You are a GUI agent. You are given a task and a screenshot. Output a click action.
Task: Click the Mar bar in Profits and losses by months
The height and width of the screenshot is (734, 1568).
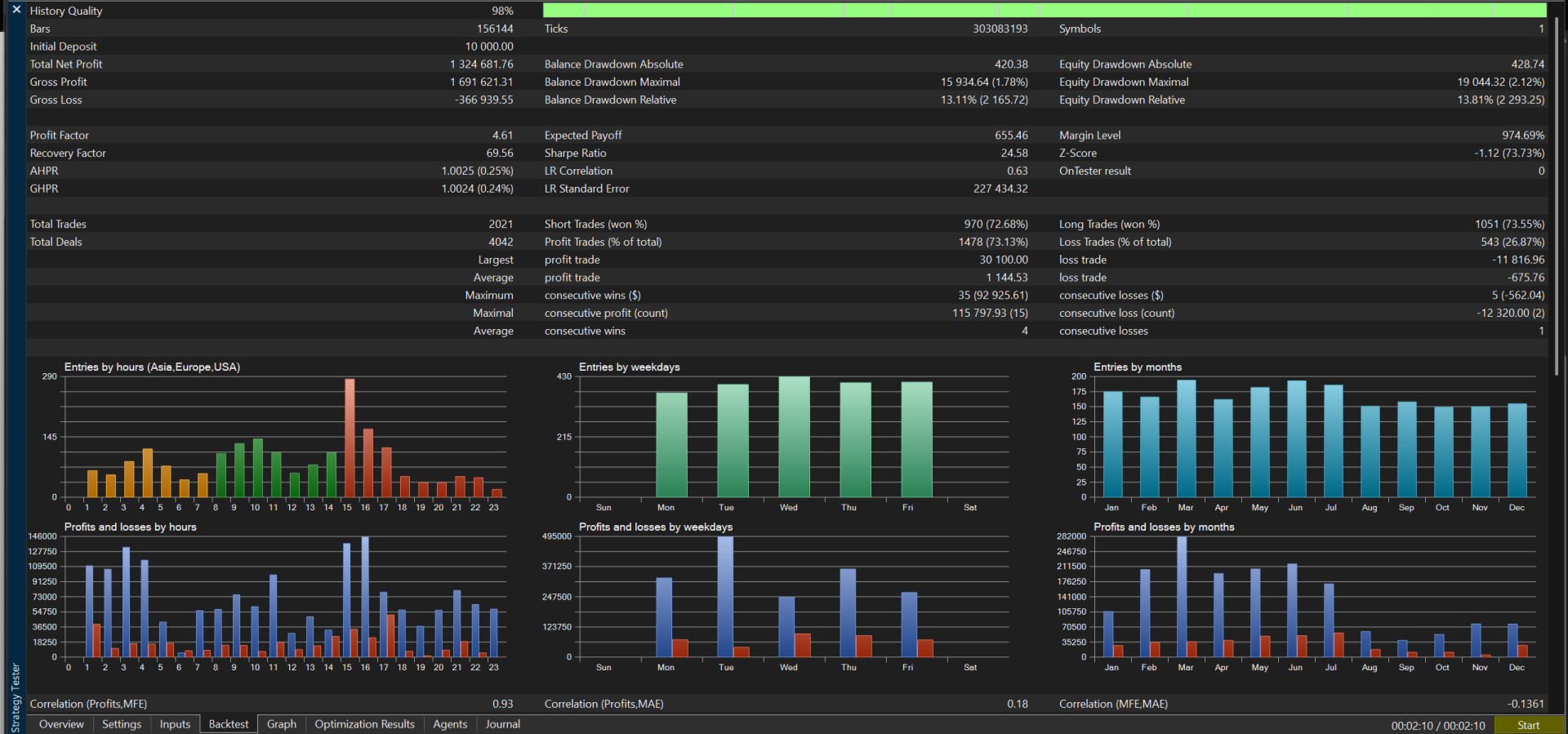1182,597
